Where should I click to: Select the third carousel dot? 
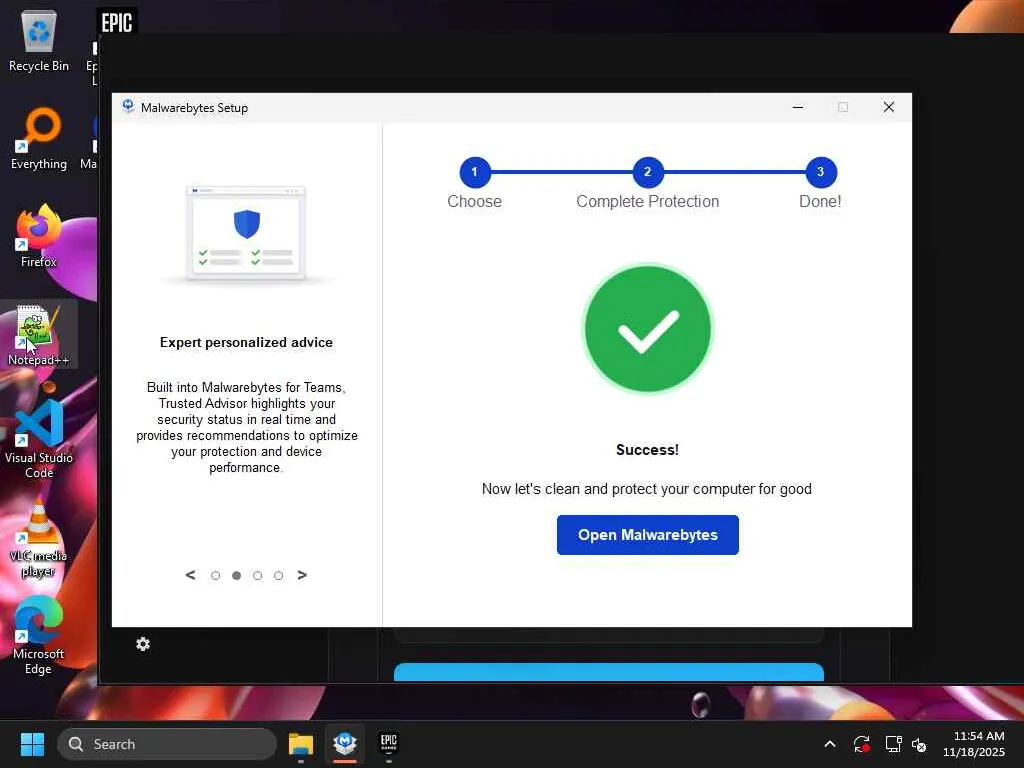click(257, 575)
